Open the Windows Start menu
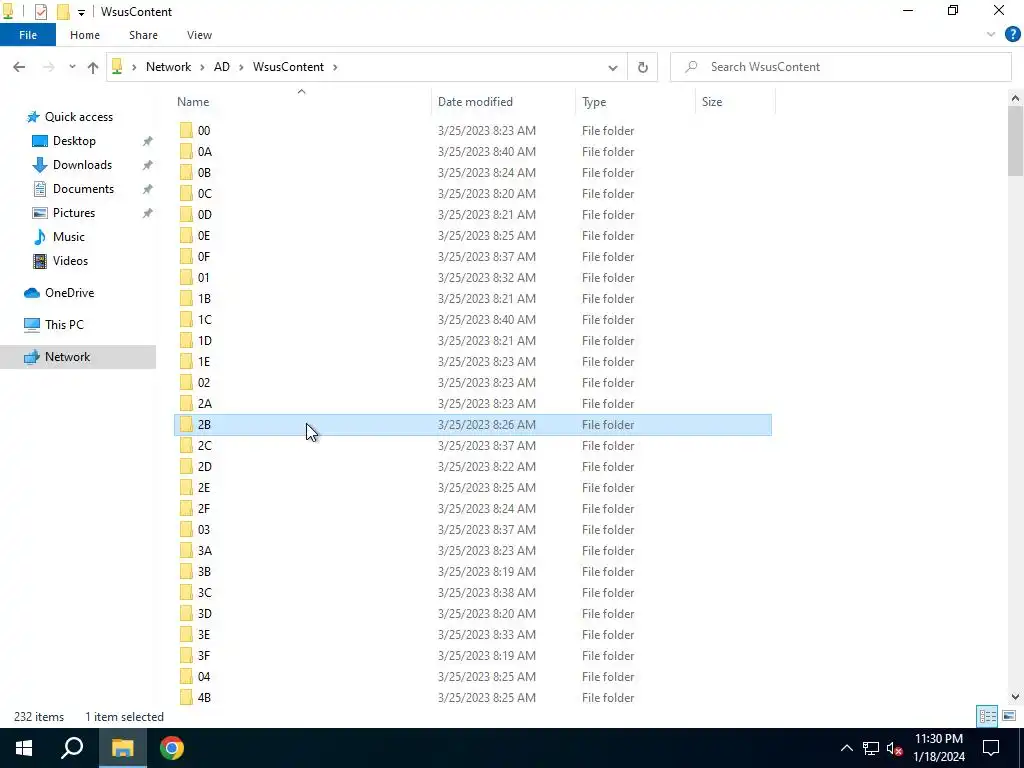The height and width of the screenshot is (768, 1024). 24,748
